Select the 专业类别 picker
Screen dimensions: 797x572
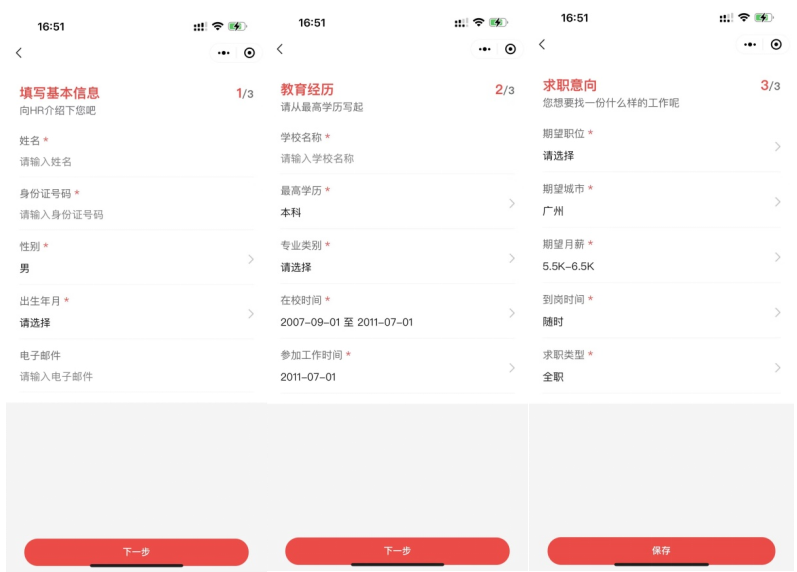coord(397,258)
